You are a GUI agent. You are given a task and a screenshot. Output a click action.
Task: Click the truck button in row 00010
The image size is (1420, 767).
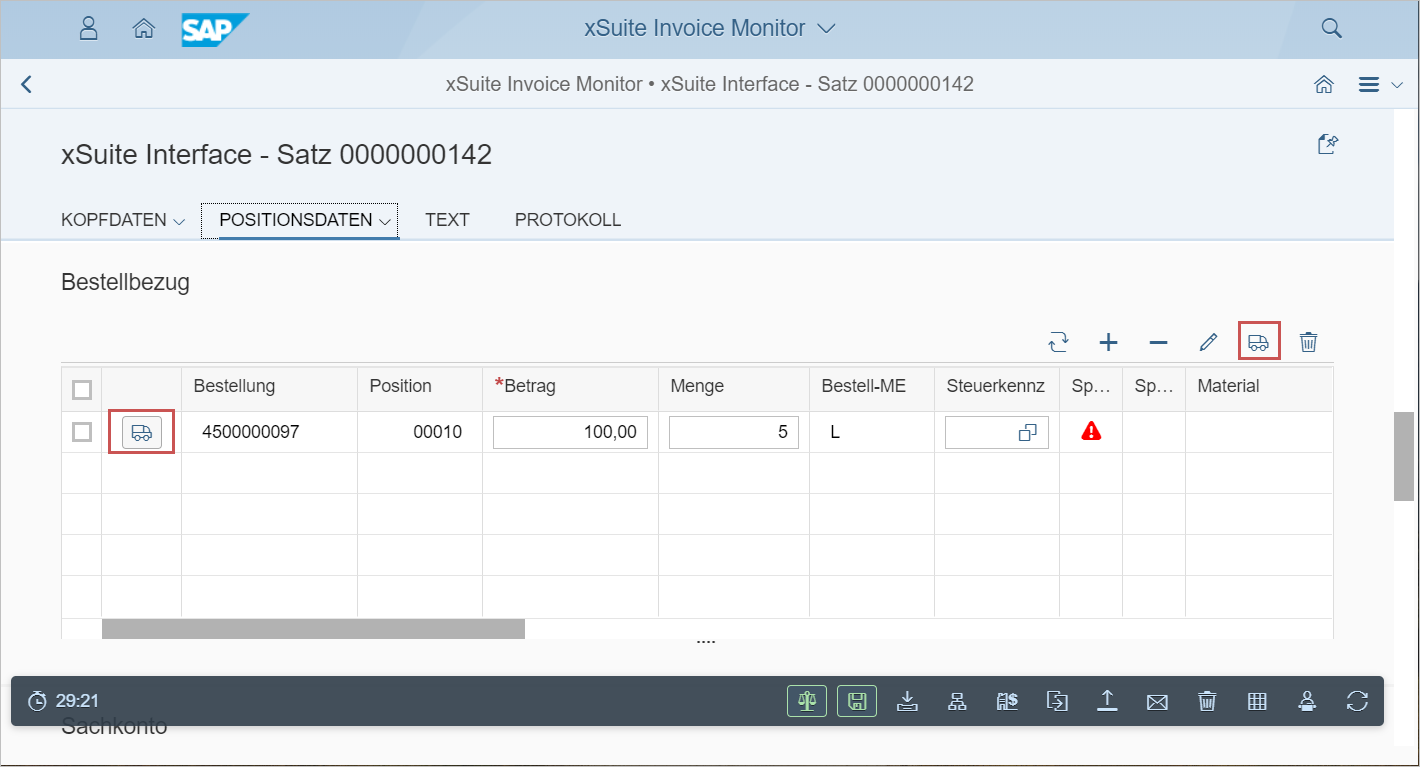(142, 432)
